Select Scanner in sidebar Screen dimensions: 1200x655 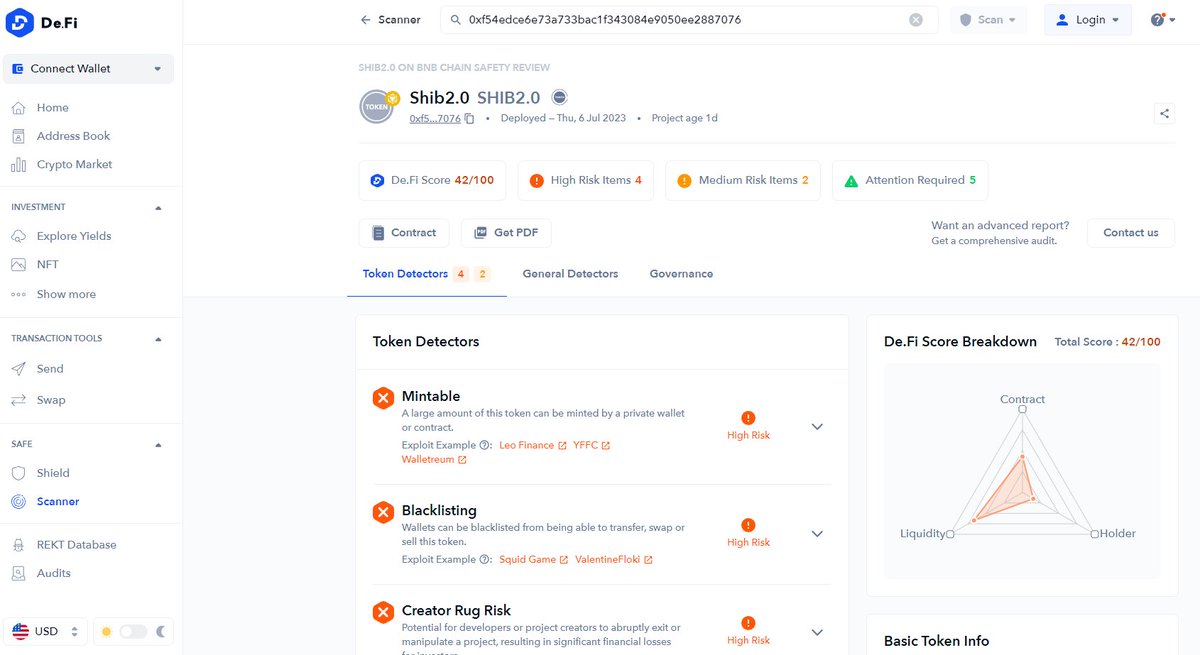(58, 502)
